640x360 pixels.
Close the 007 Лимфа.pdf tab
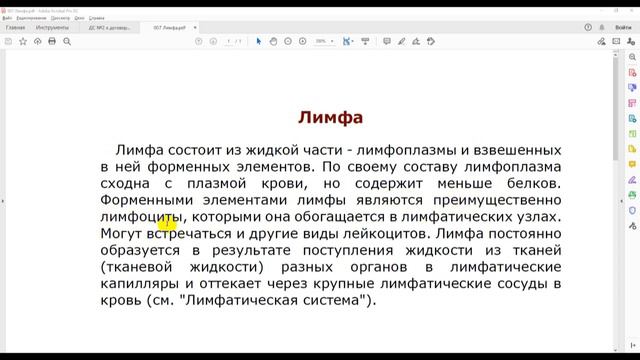[x=195, y=28]
